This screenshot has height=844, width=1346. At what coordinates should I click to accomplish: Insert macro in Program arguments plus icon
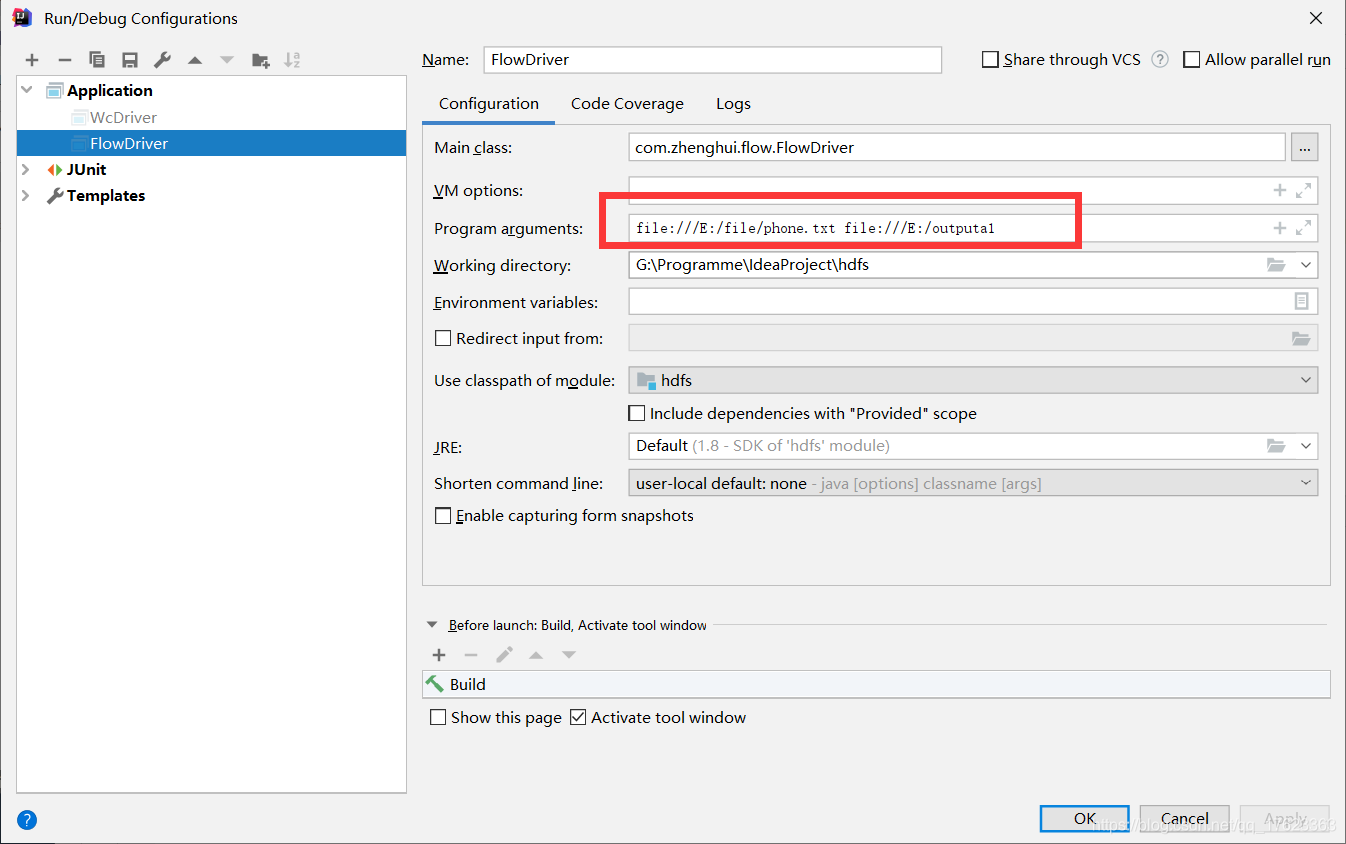click(1279, 228)
